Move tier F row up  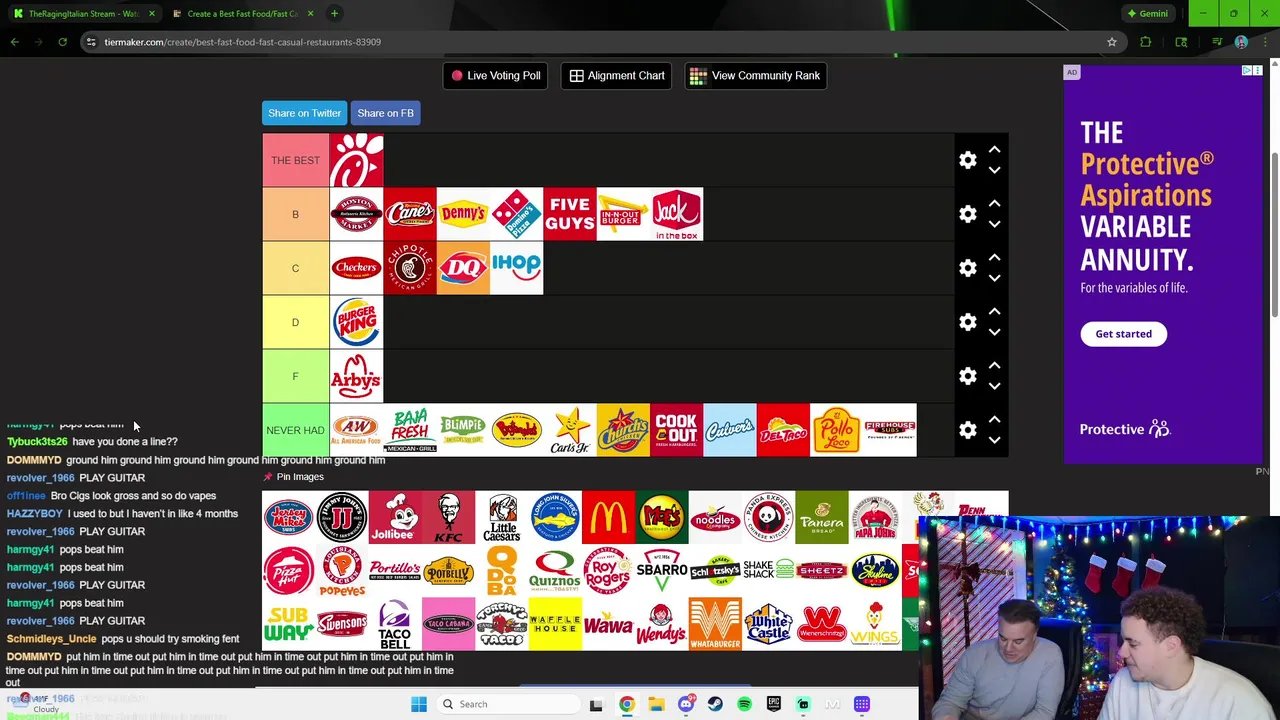click(994, 366)
